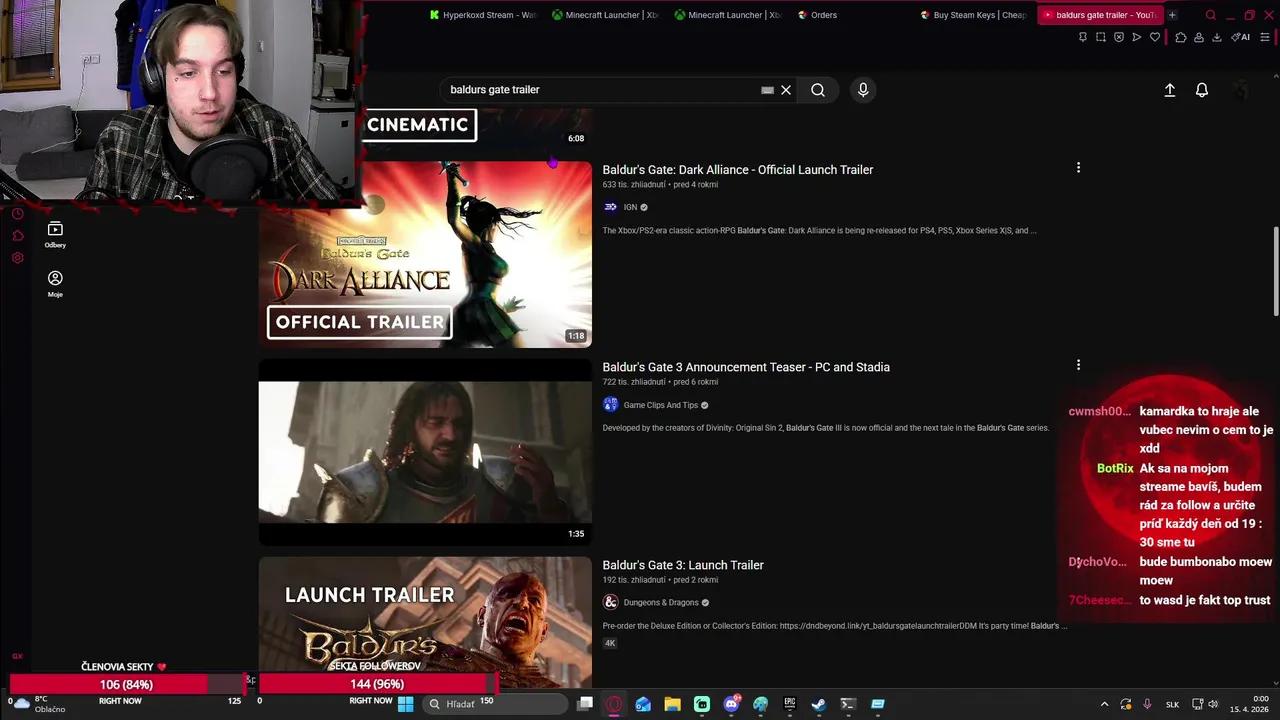Screen dimensions: 1280x720
Task: Open the terminal app from the taskbar
Action: coord(848,704)
